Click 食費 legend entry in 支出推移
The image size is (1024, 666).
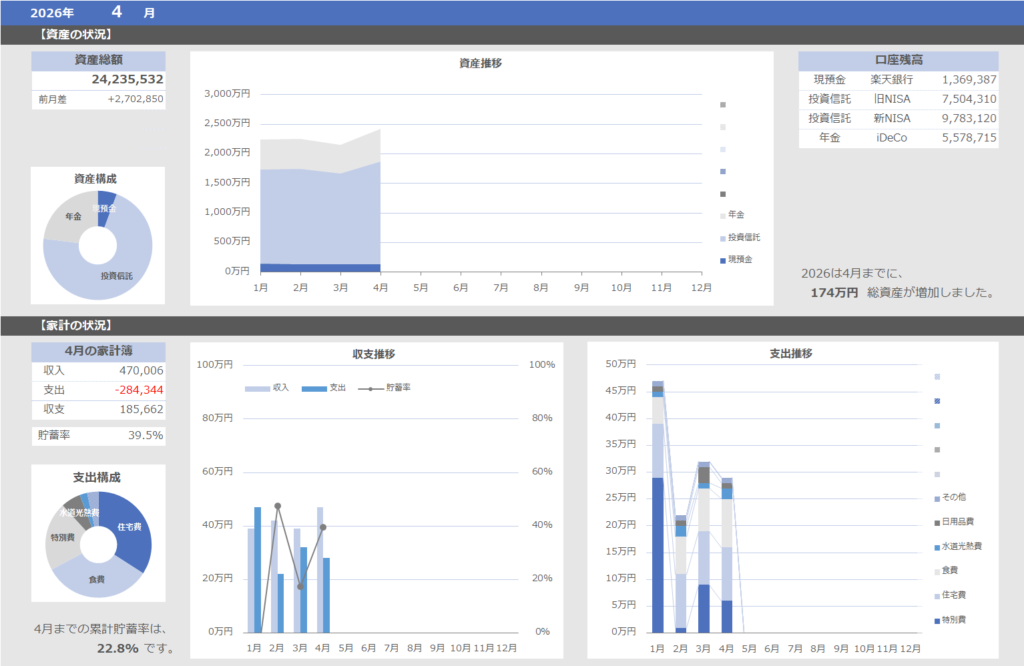tap(946, 571)
